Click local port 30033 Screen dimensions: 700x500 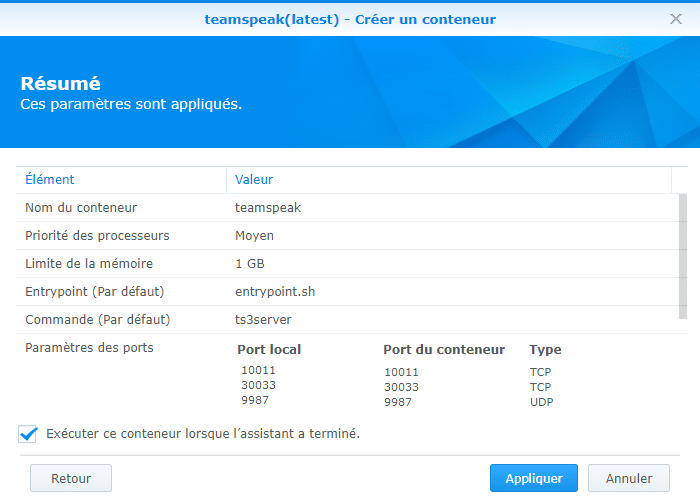click(258, 385)
